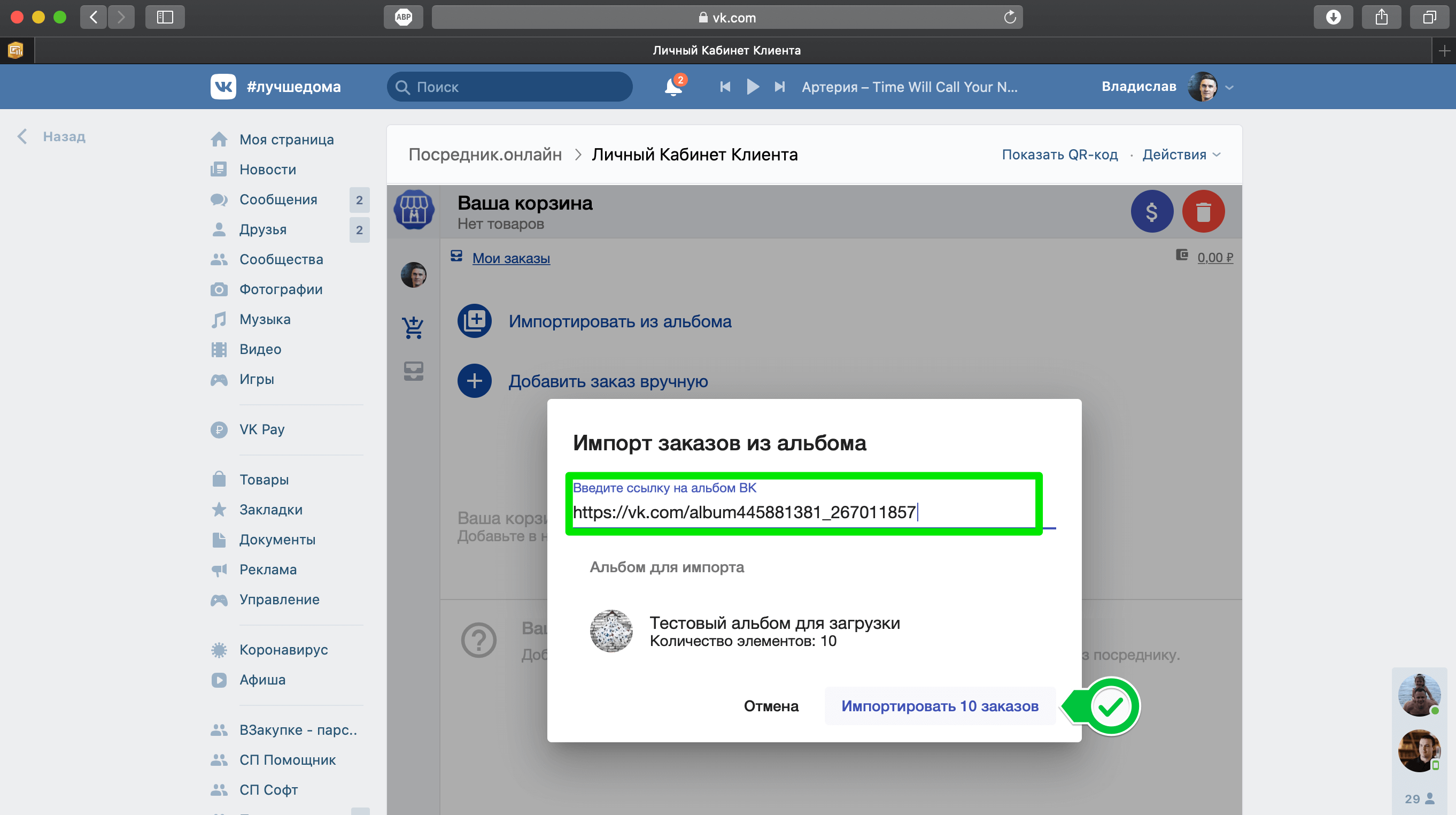Screen dimensions: 1456x815
Task: Skip to next audio track
Action: coord(780,87)
